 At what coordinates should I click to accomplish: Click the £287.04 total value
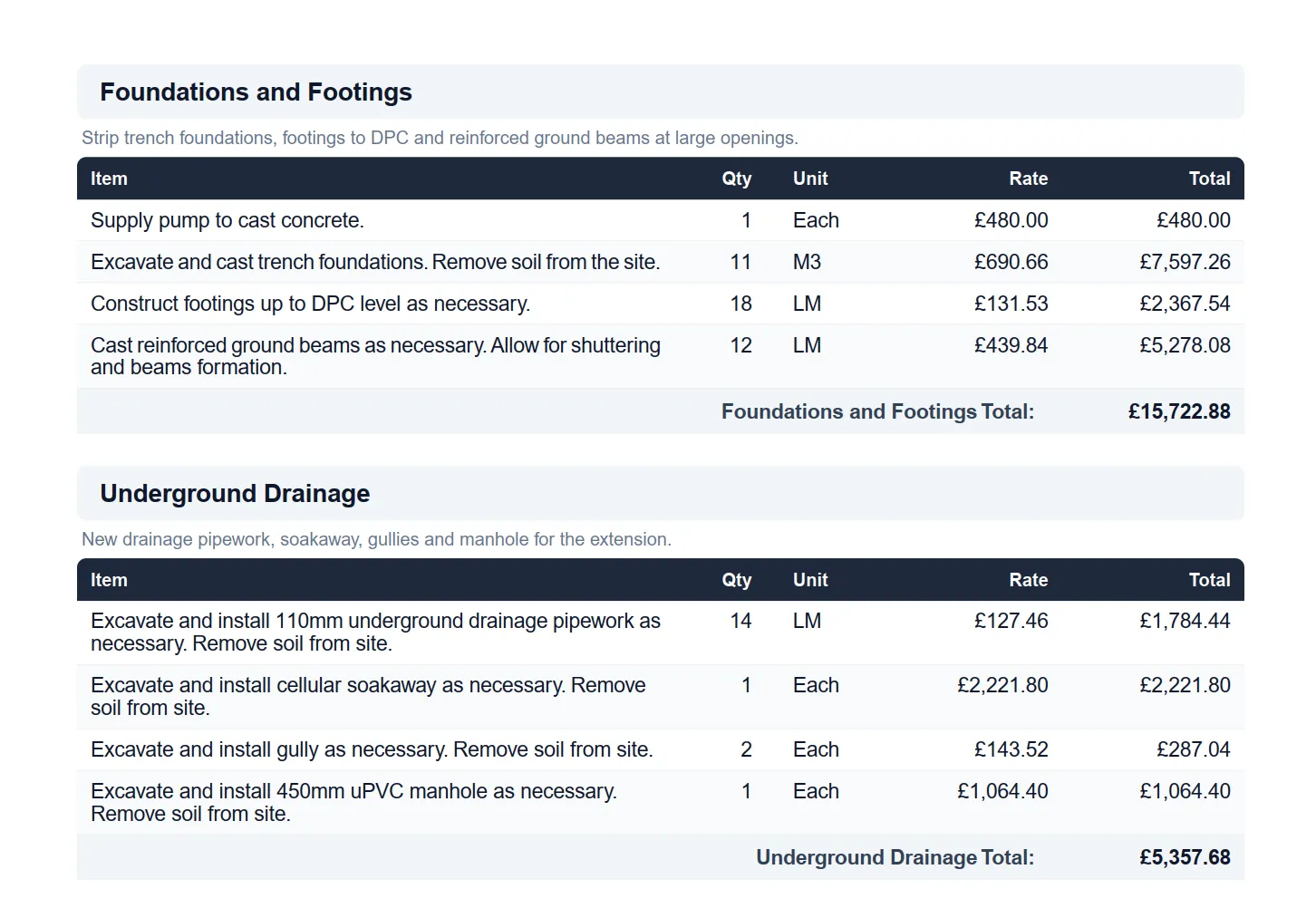1193,749
